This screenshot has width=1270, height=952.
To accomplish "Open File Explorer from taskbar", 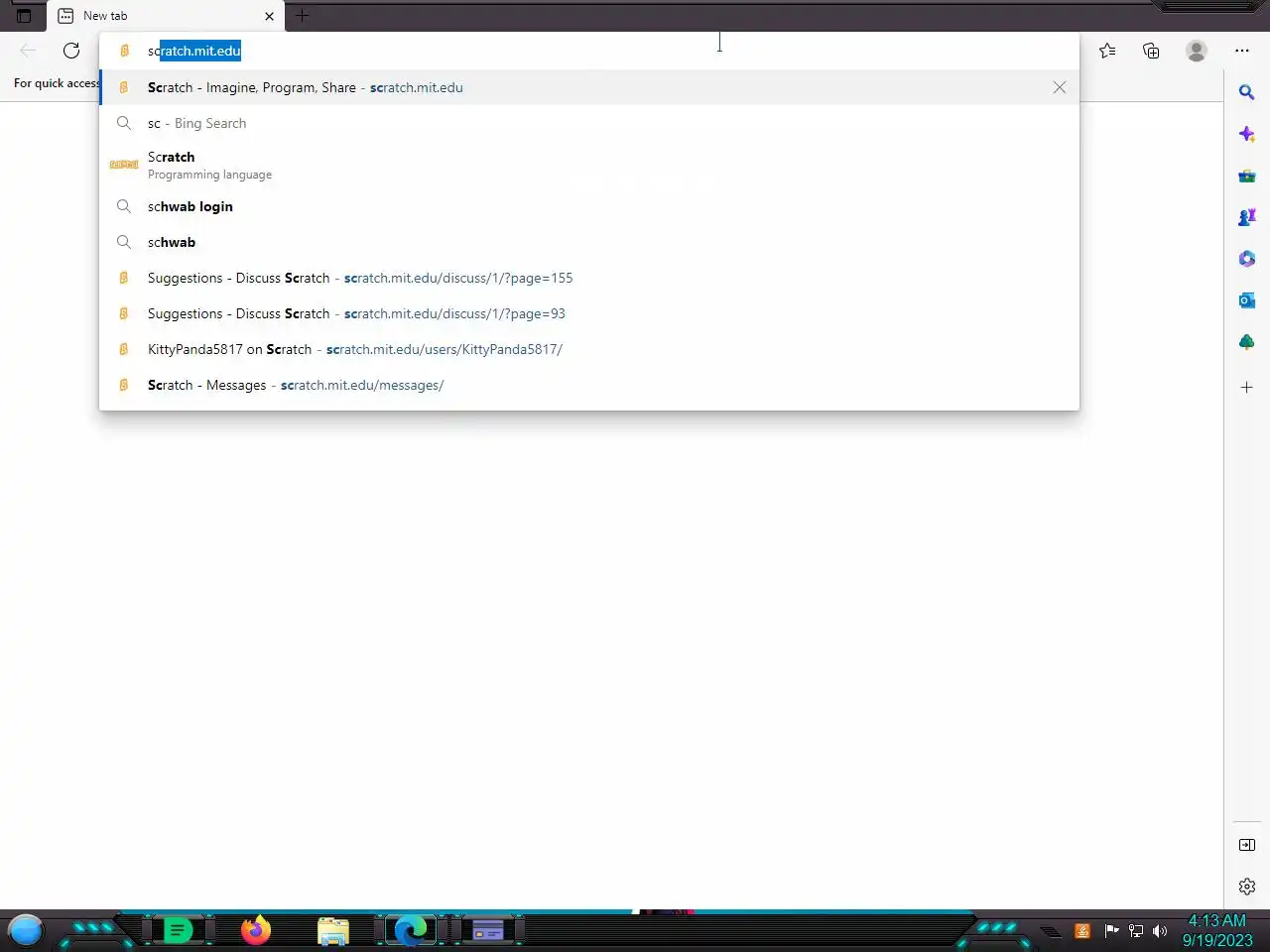I will point(333,931).
